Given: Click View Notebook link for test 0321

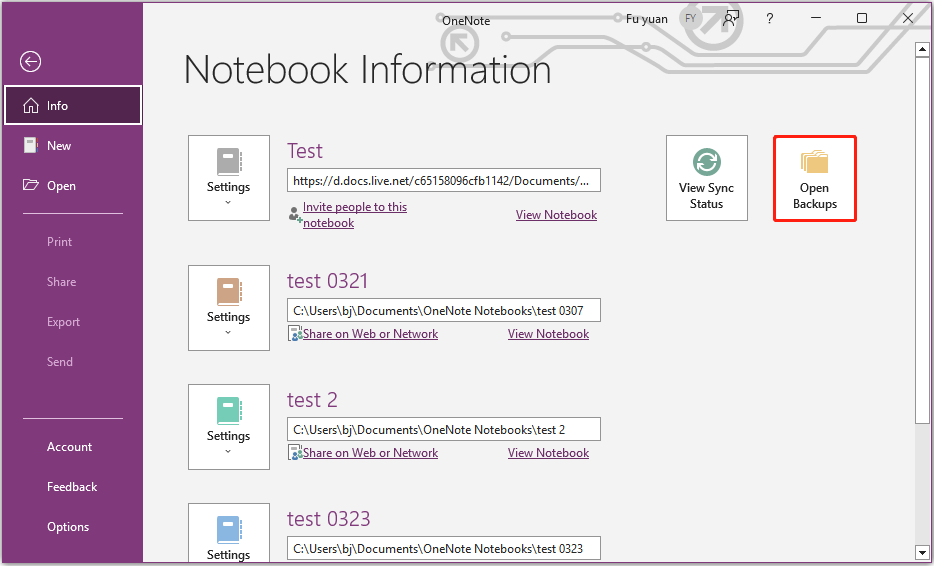Looking at the screenshot, I should coord(549,334).
